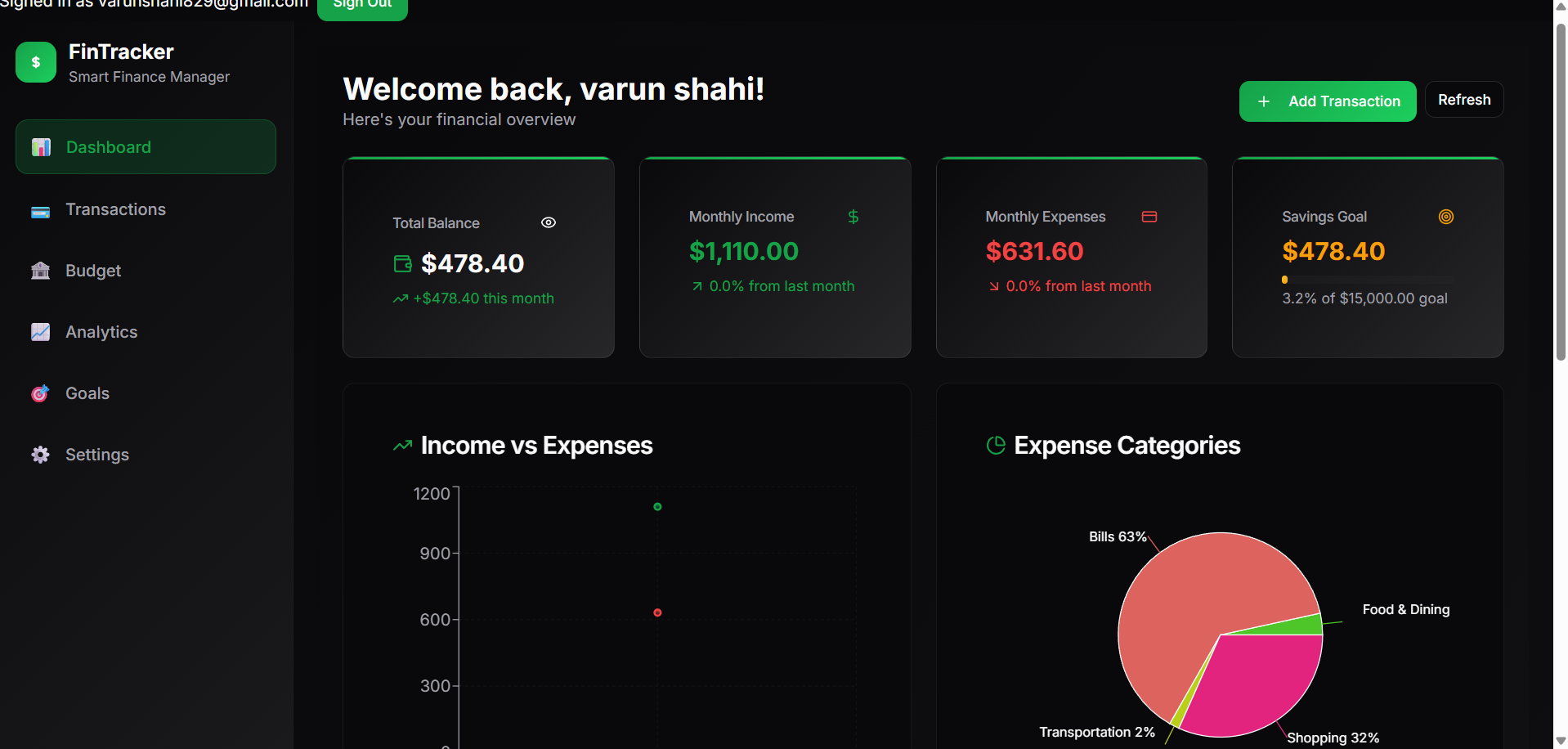Open the Dashboard panel icon
The height and width of the screenshot is (749, 1568).
point(40,147)
